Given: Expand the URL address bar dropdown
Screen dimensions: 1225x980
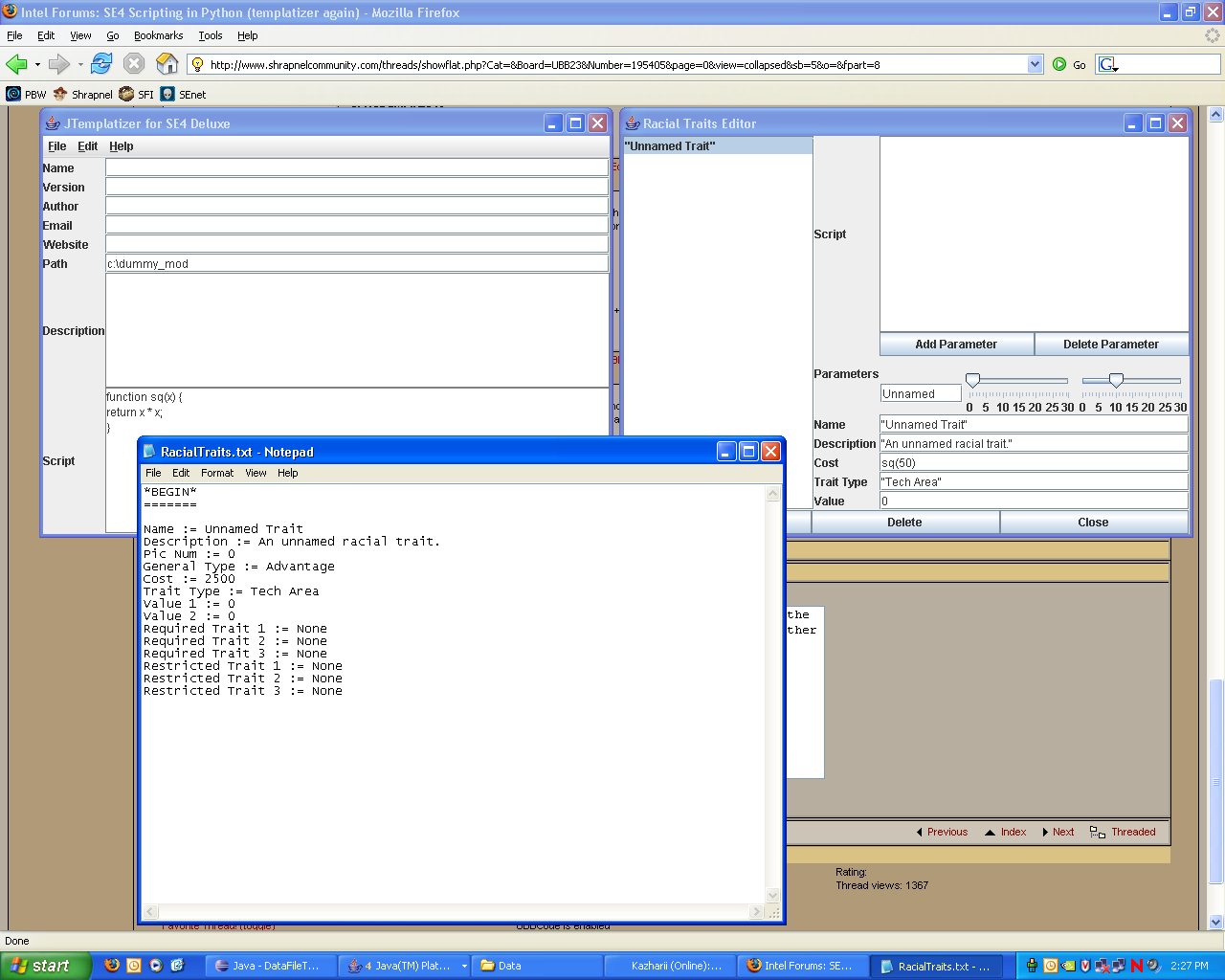Looking at the screenshot, I should pos(1035,64).
